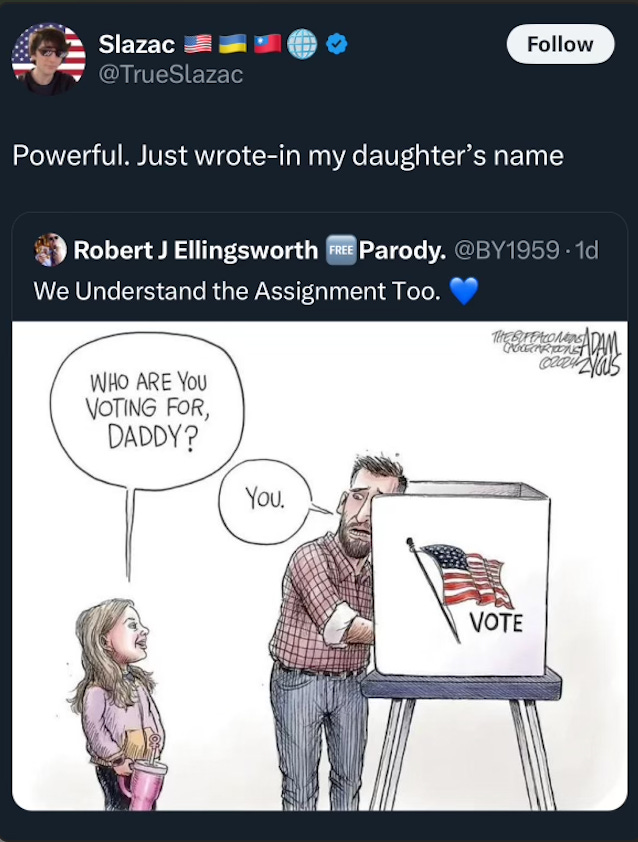The height and width of the screenshot is (842, 638).
Task: Click the 'Who are you voting for' speech bubble
Action: 147,411
